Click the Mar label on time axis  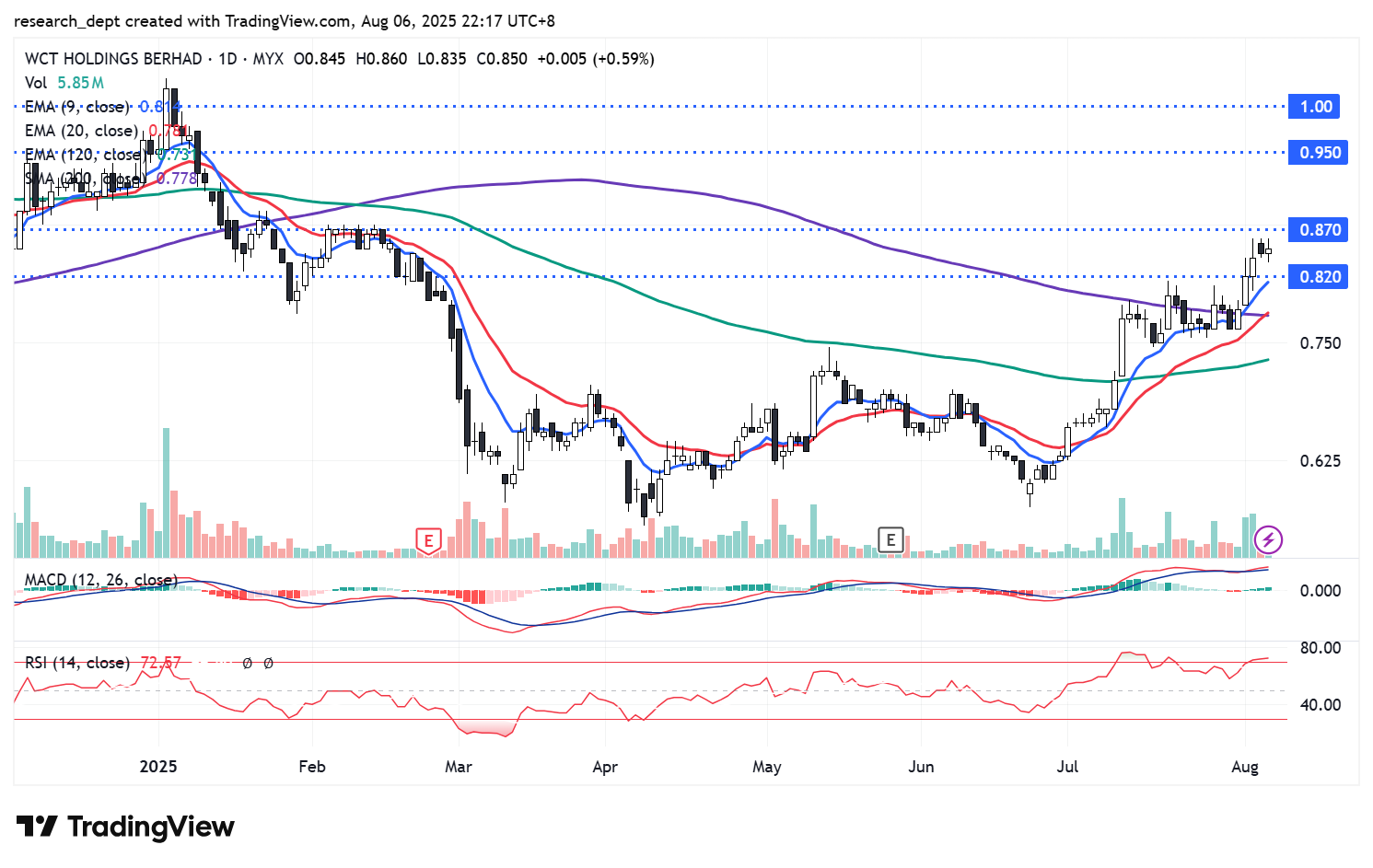pyautogui.click(x=459, y=767)
